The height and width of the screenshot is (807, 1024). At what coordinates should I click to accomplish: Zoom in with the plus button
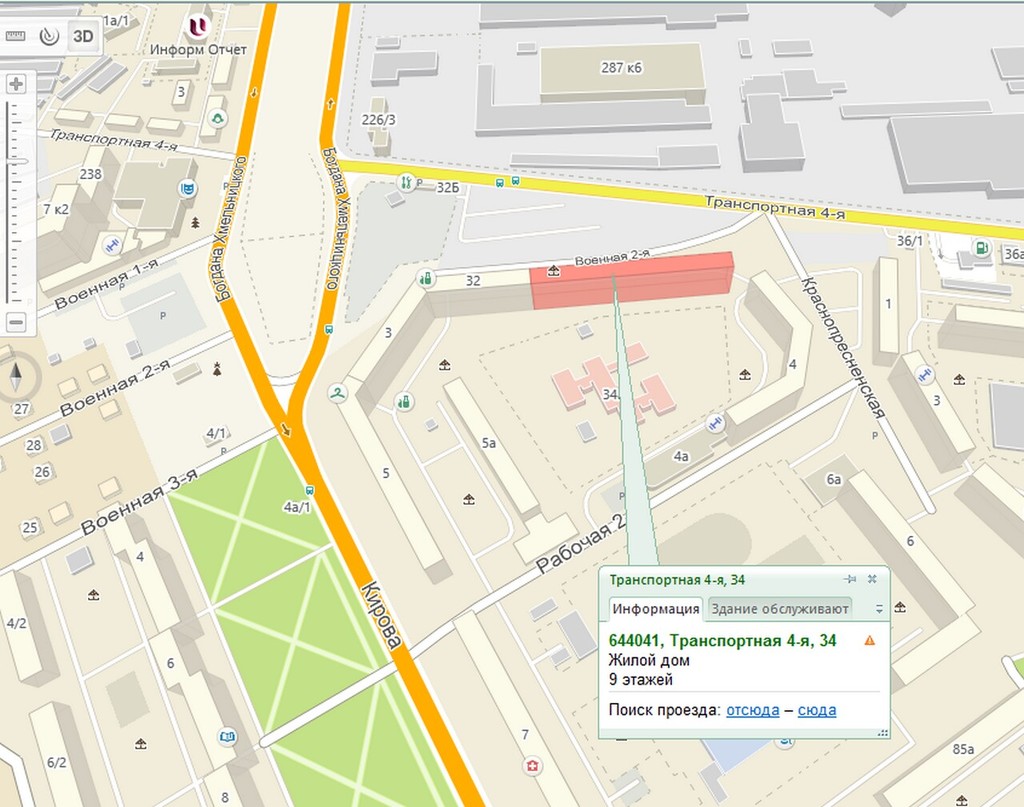16,84
